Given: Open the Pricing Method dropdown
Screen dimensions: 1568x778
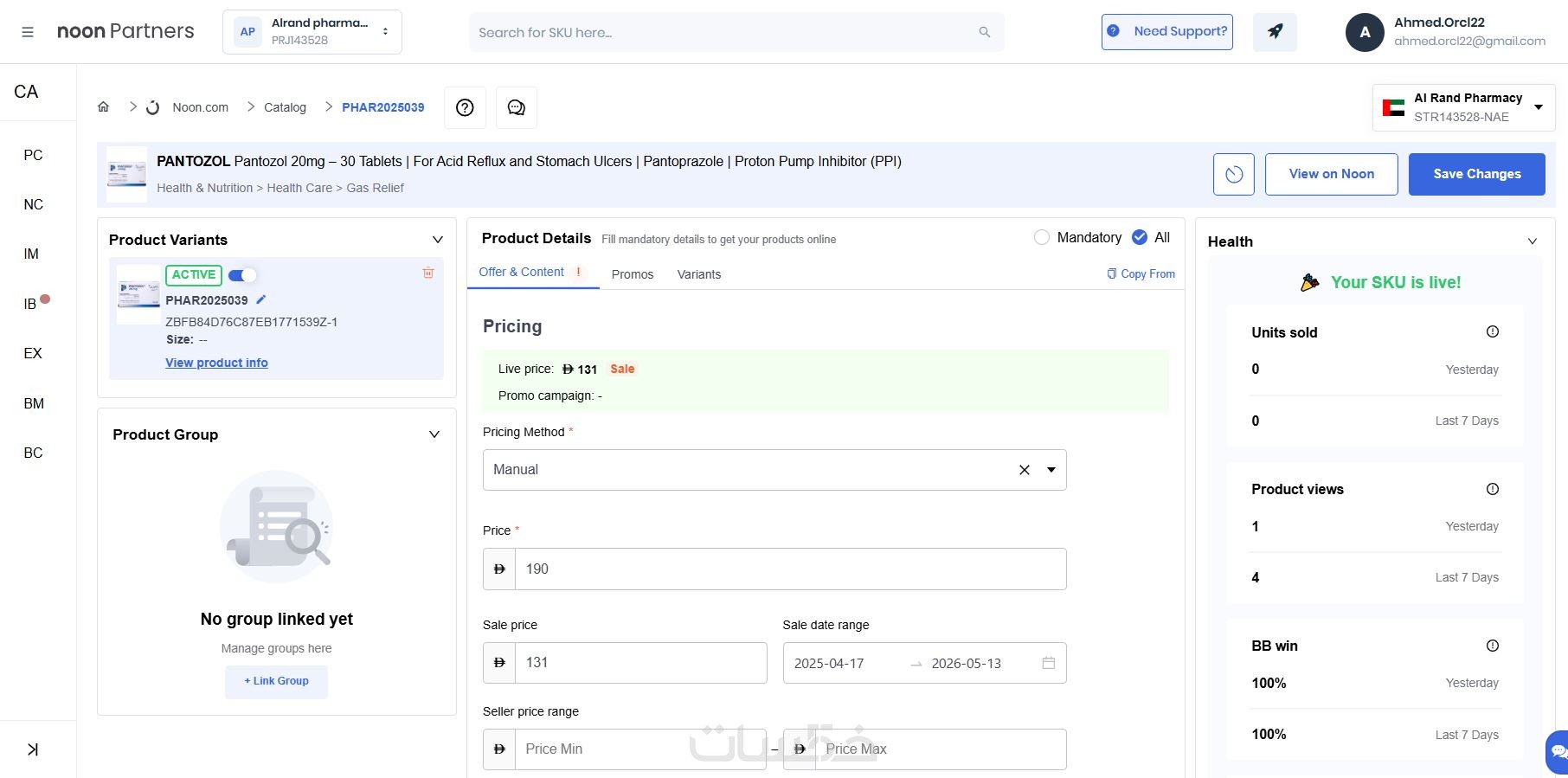Looking at the screenshot, I should 1051,470.
